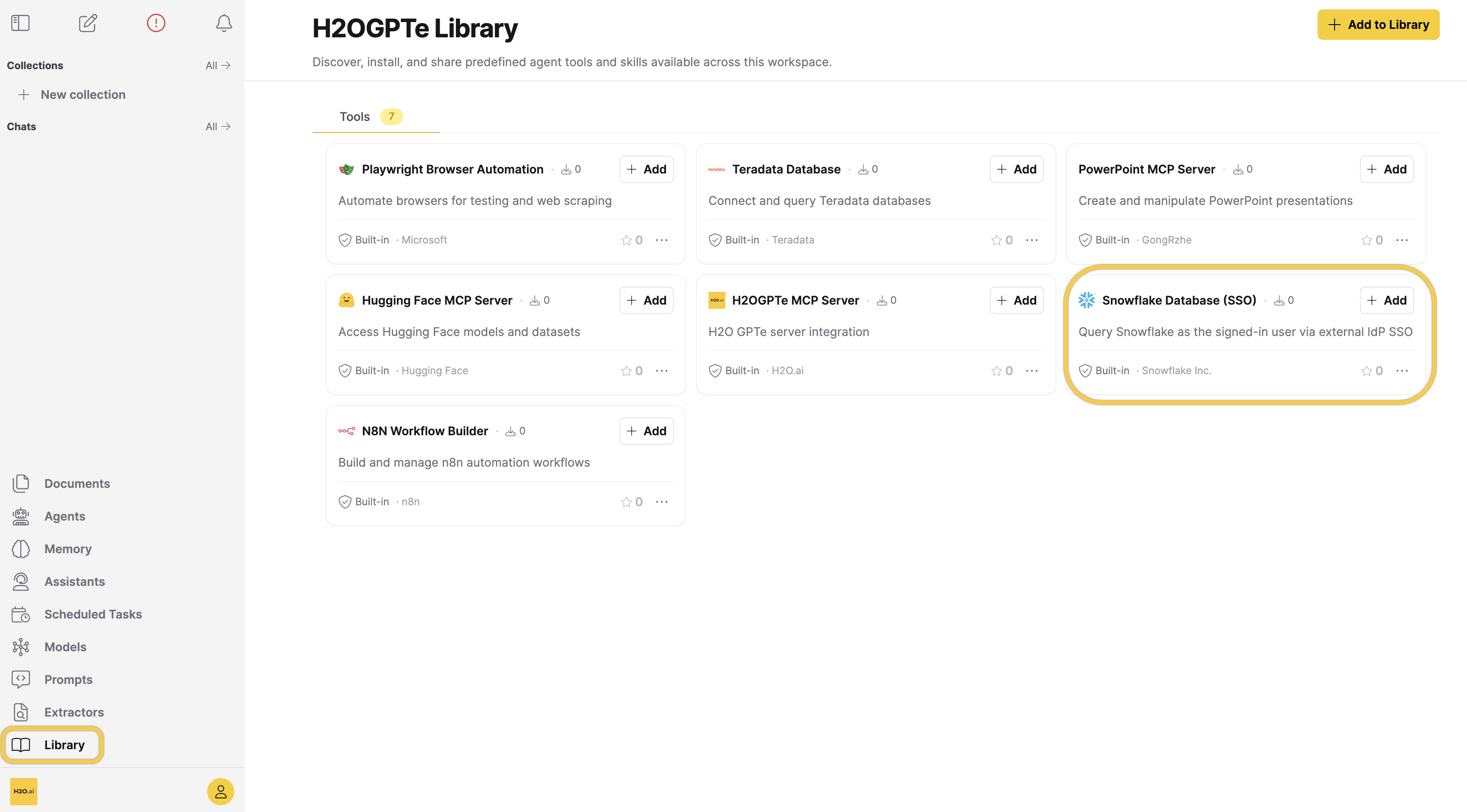This screenshot has height=812, width=1467.
Task: Click the H2OGPTe MCP Server logo
Action: click(x=717, y=300)
